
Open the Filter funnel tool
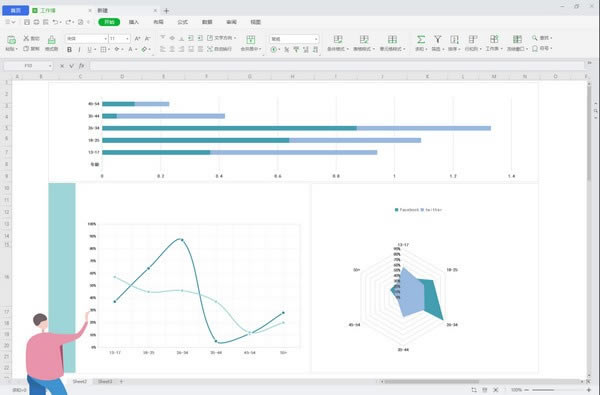pos(437,39)
